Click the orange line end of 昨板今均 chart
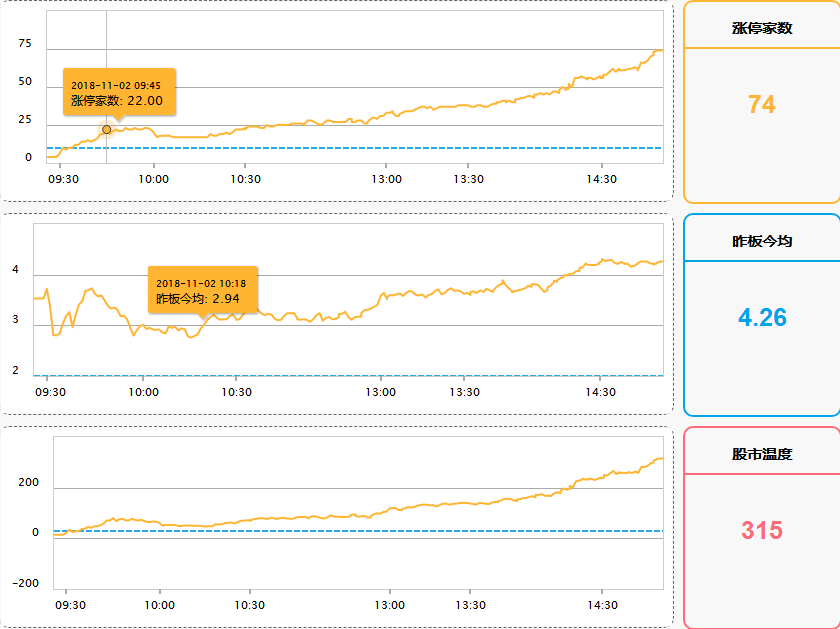The height and width of the screenshot is (629, 840). (x=661, y=261)
